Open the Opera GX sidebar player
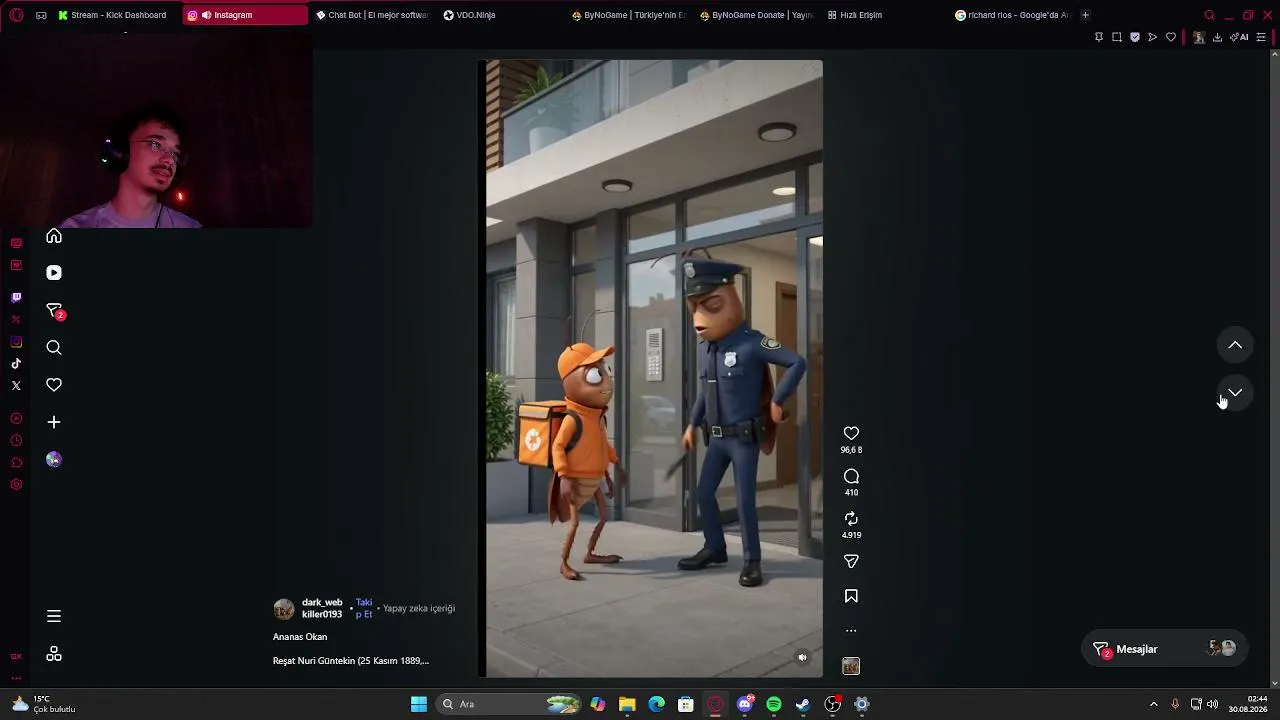This screenshot has width=1280, height=720. point(16,418)
